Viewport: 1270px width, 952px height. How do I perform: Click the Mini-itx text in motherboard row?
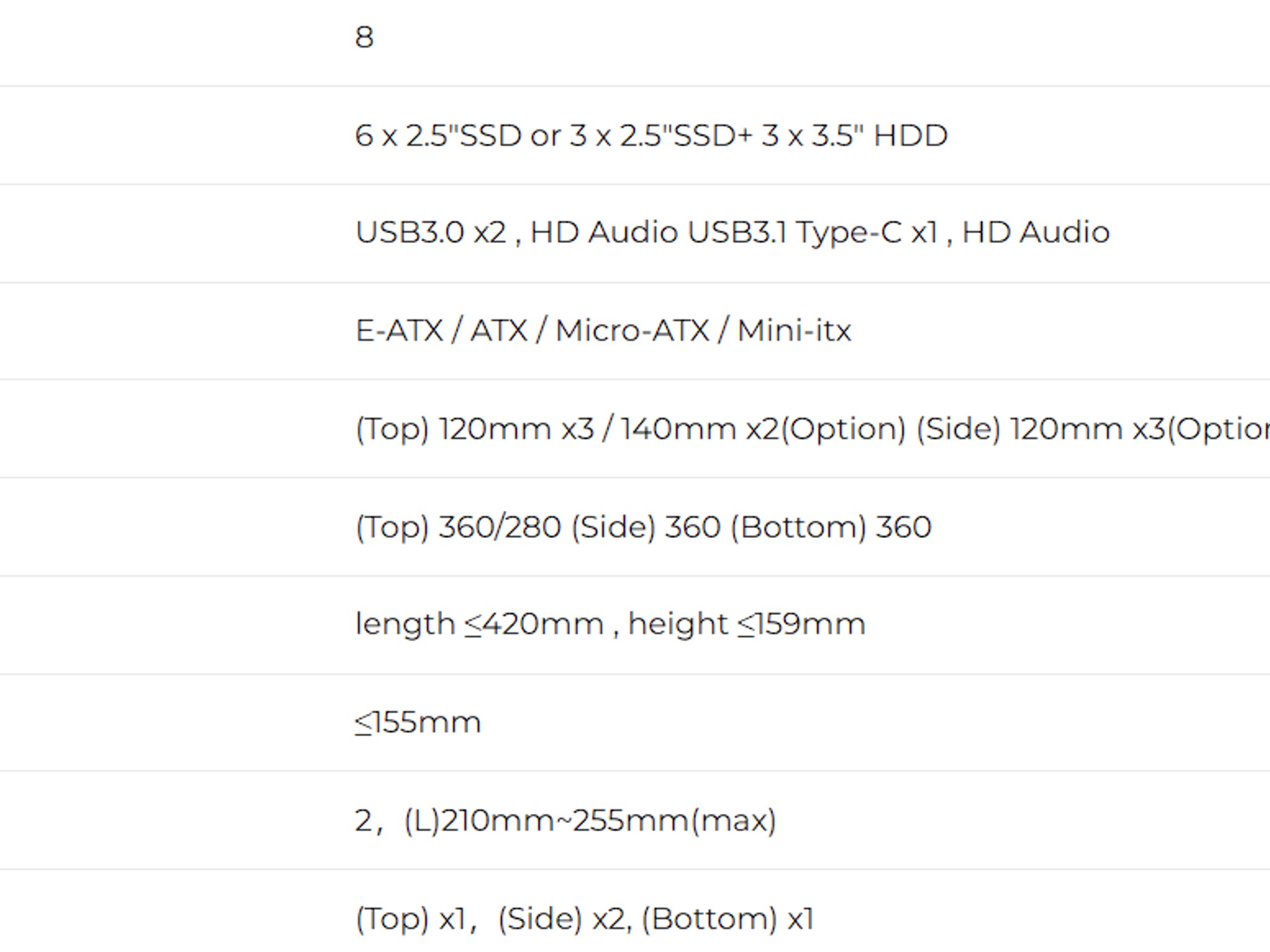(794, 330)
